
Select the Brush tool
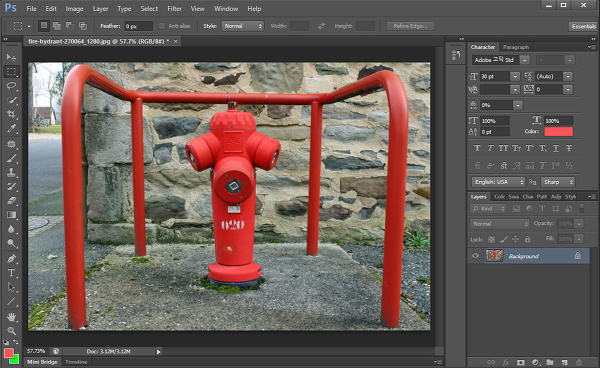point(11,158)
